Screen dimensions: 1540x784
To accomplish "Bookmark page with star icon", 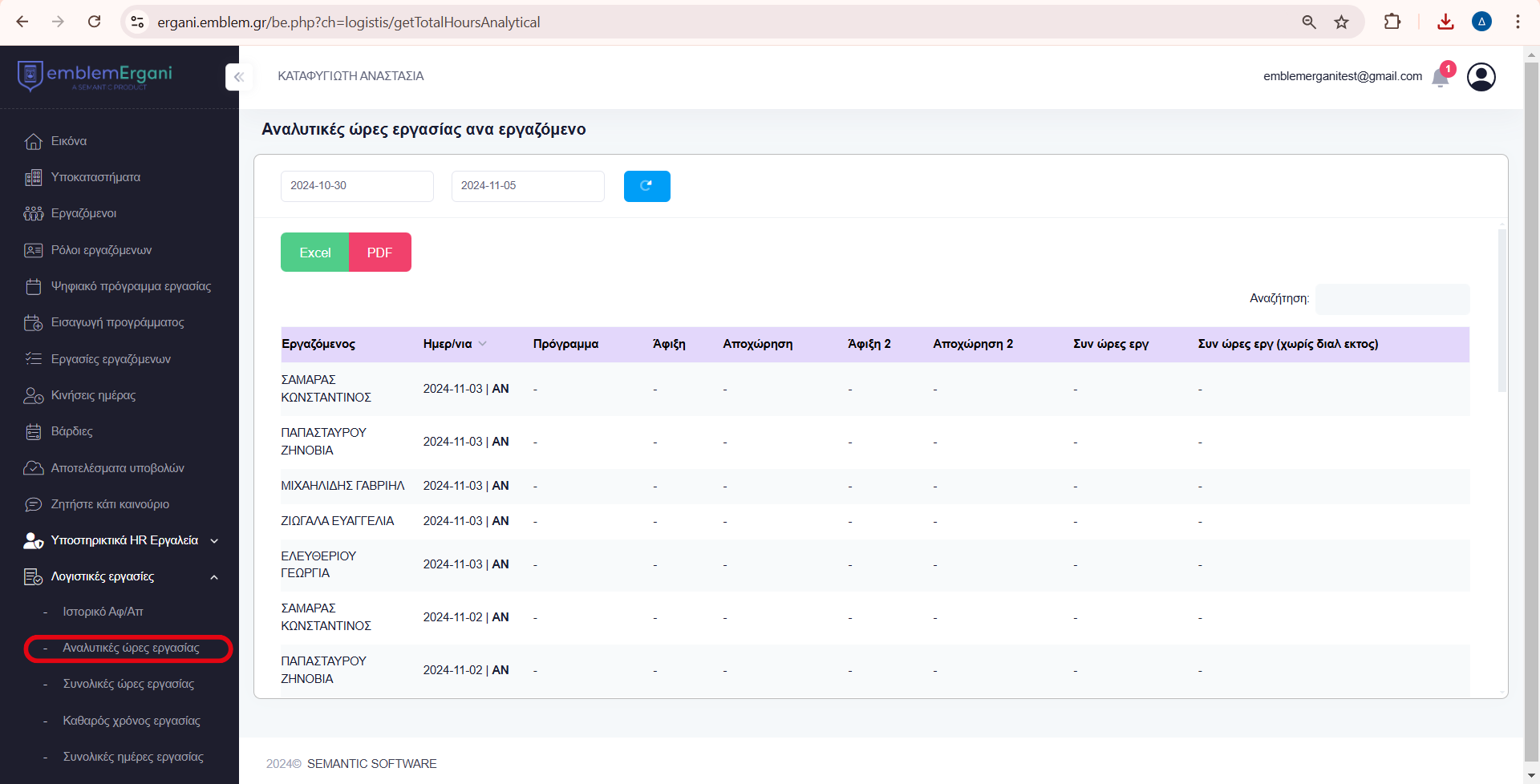I will (x=1341, y=22).
